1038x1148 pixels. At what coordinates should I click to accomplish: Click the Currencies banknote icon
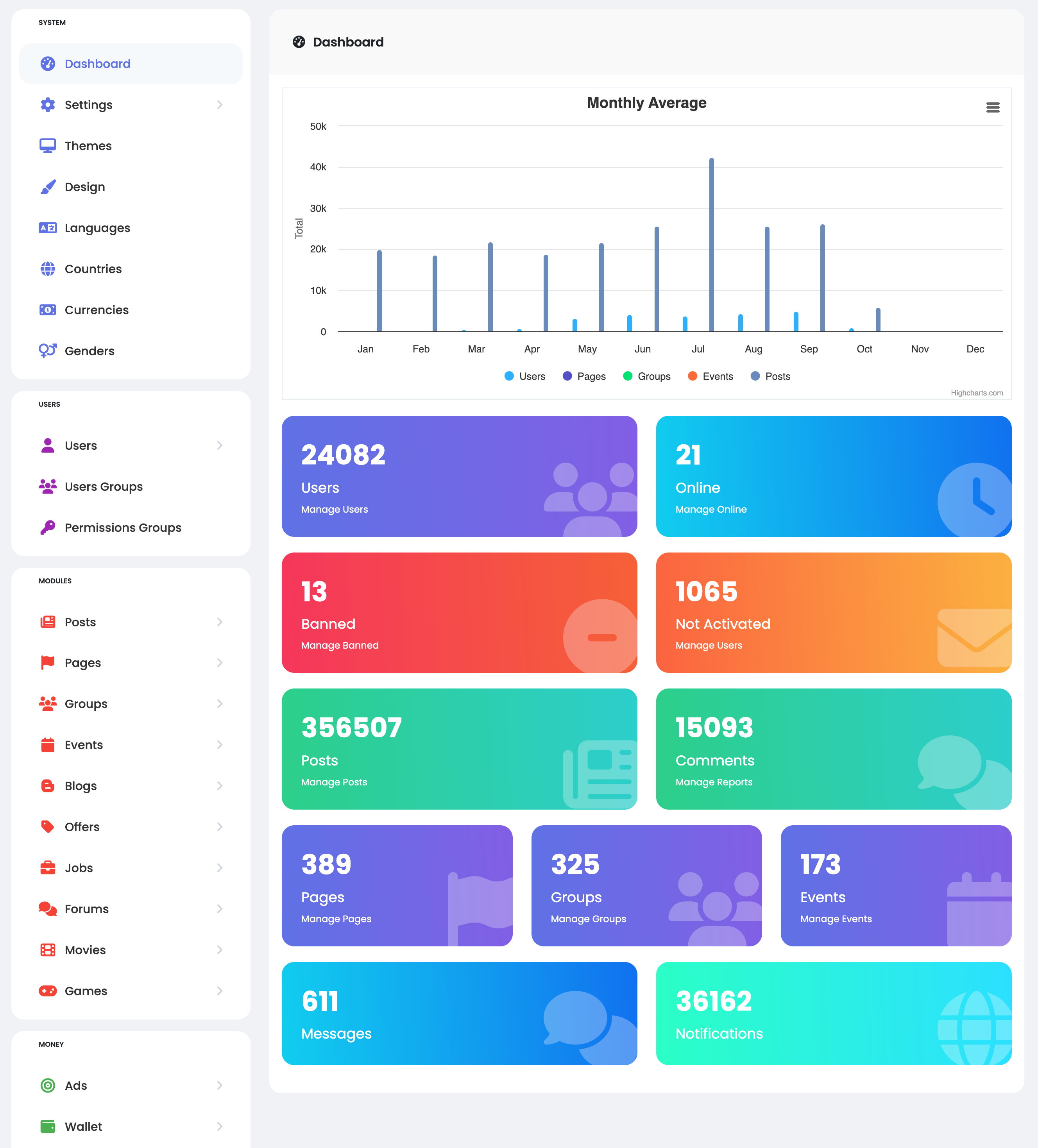[x=48, y=310]
